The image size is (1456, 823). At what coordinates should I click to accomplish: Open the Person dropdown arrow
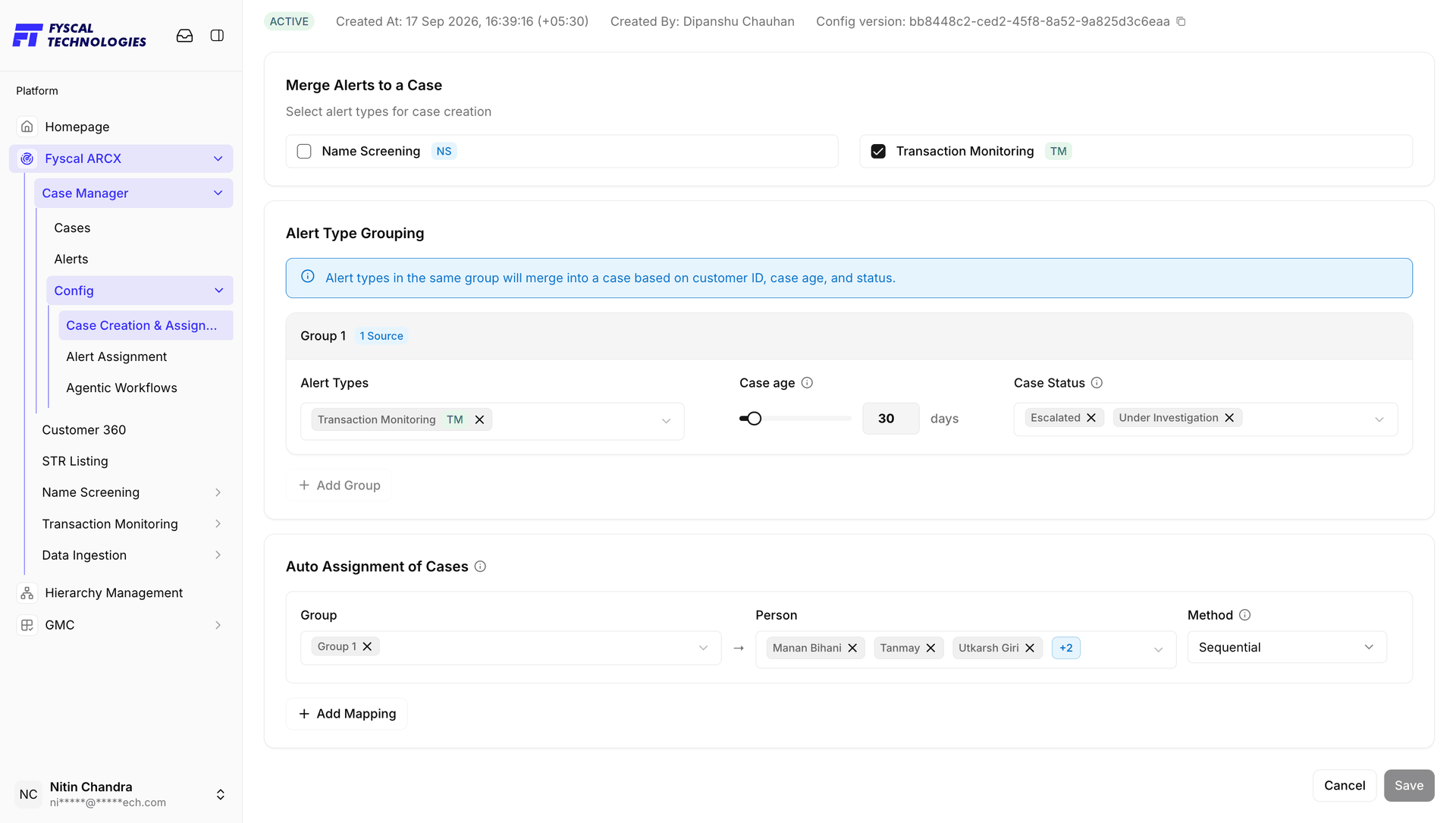[x=1158, y=649]
